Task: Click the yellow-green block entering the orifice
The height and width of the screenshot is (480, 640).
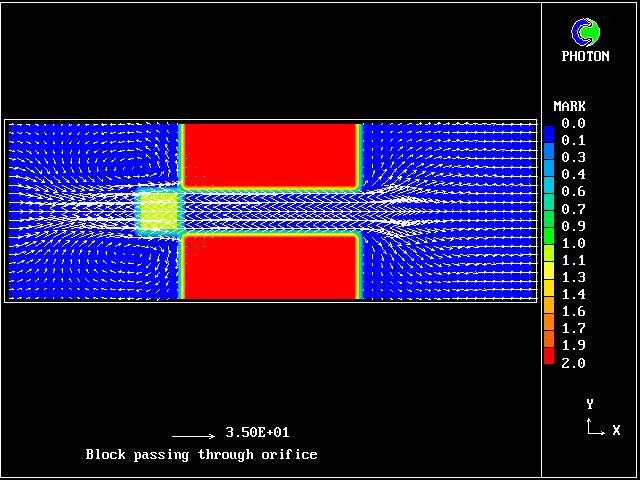Action: tap(157, 211)
